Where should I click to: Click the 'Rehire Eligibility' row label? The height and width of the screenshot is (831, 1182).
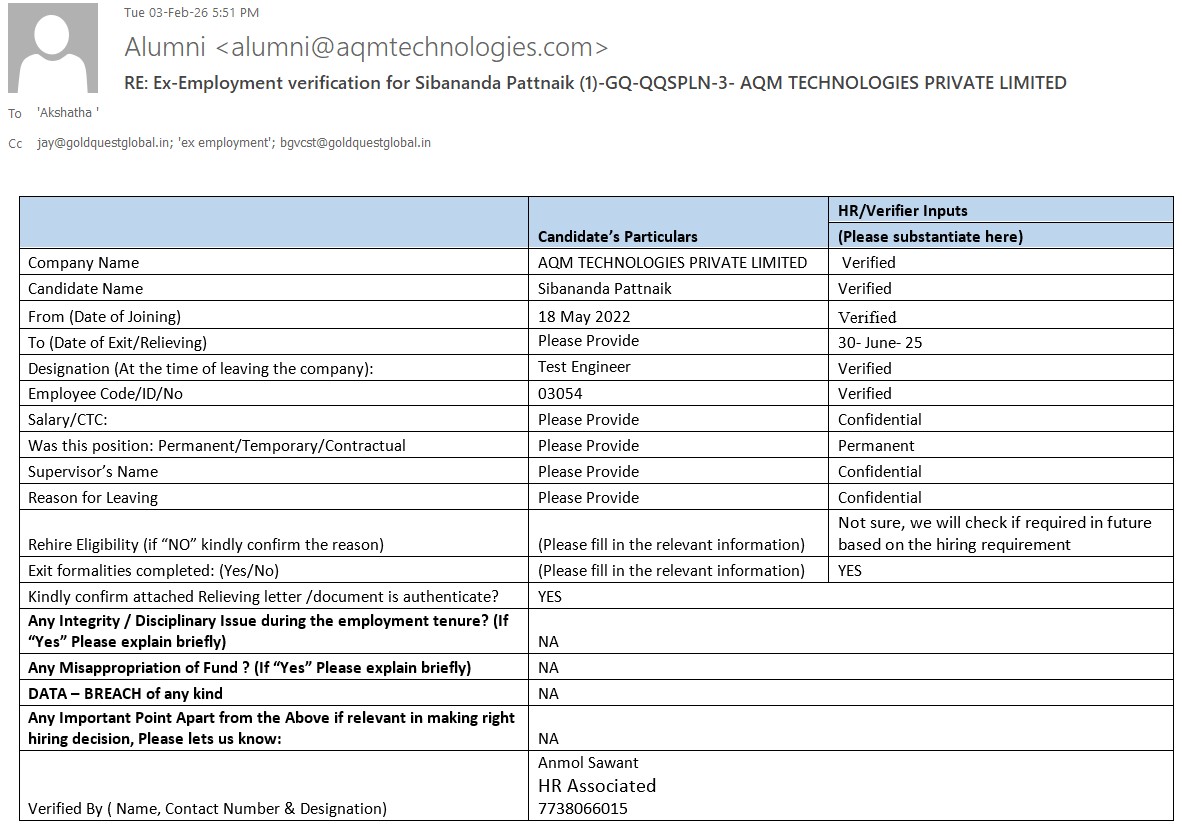point(206,544)
